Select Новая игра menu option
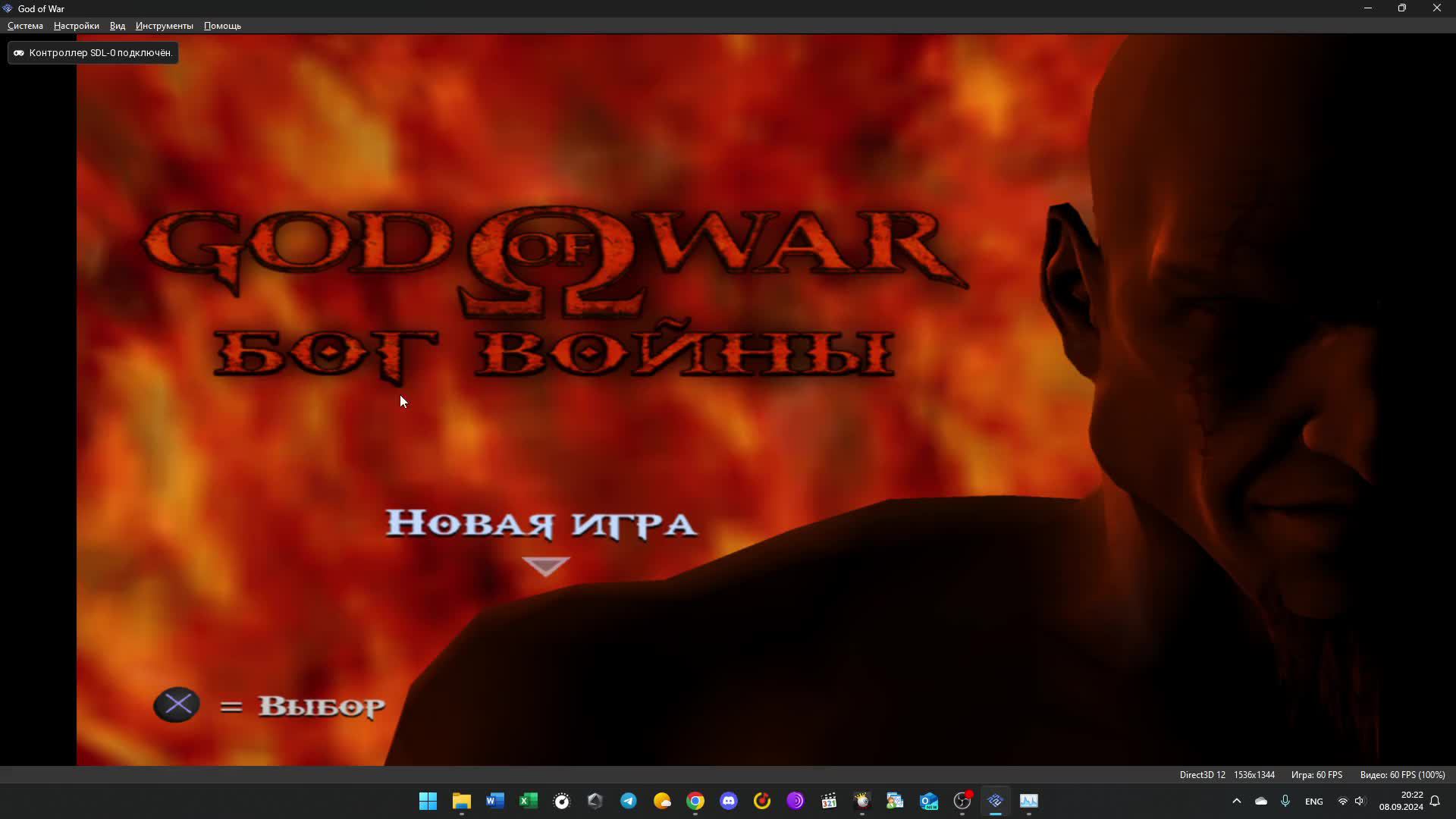Image resolution: width=1456 pixels, height=819 pixels. pyautogui.click(x=541, y=524)
